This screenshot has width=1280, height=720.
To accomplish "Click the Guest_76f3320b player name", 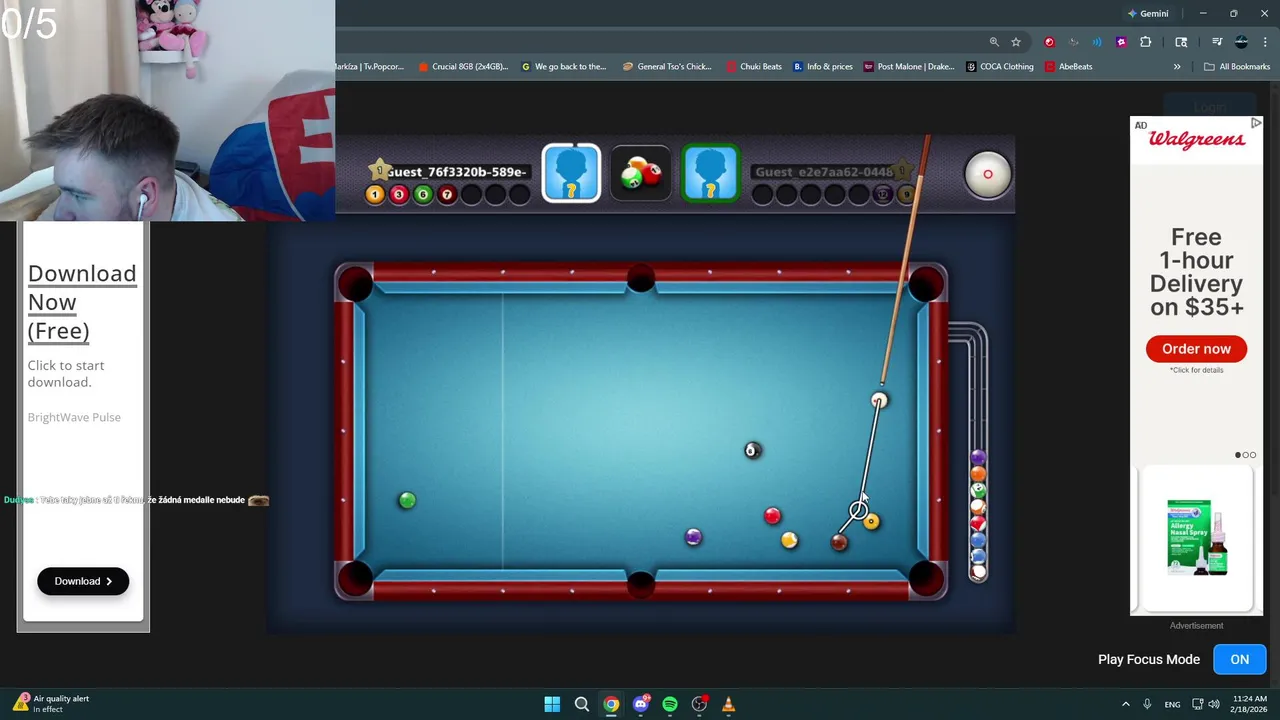I will (x=456, y=172).
